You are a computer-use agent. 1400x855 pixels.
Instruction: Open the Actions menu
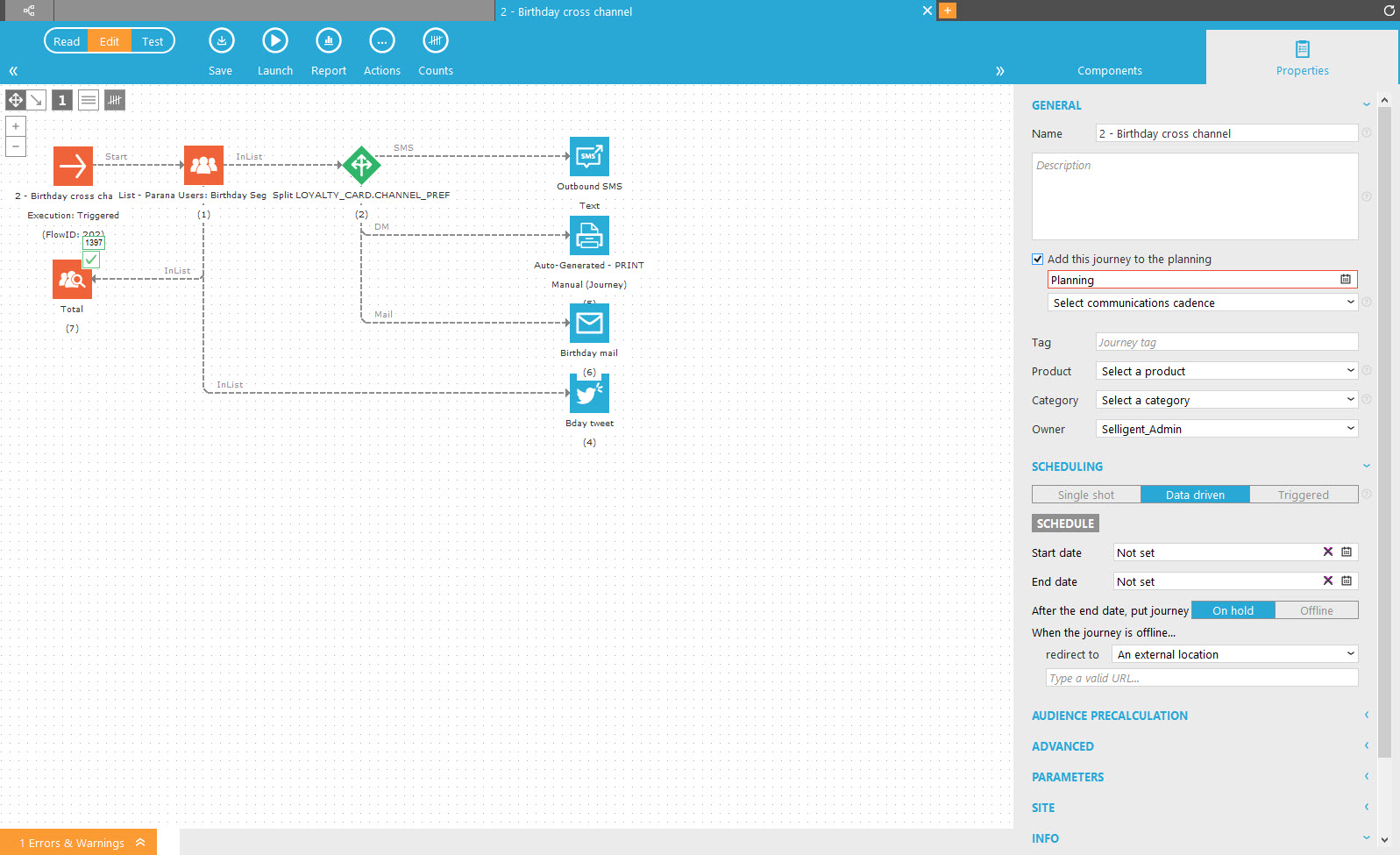pos(382,41)
